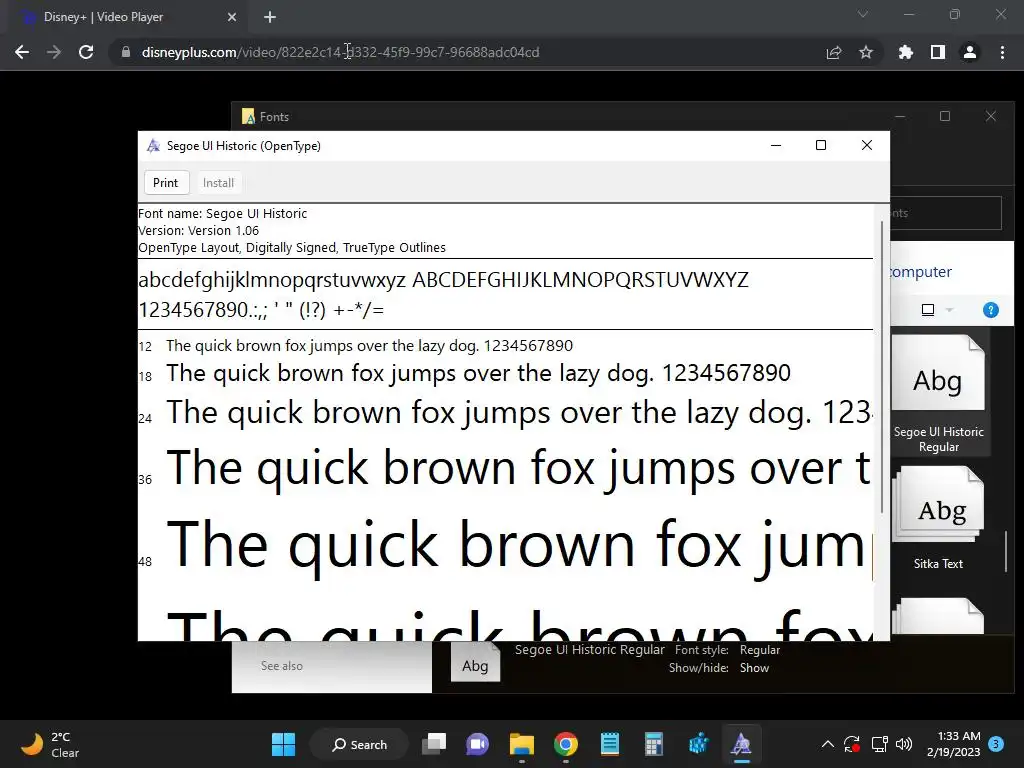The width and height of the screenshot is (1024, 768).
Task: Open Chat app on taskbar
Action: click(x=477, y=744)
